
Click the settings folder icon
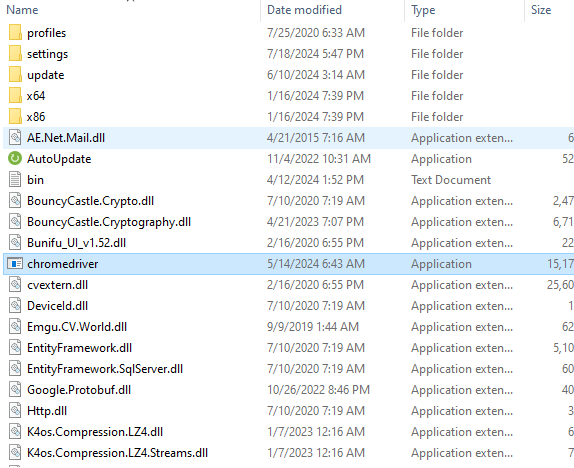pos(15,54)
